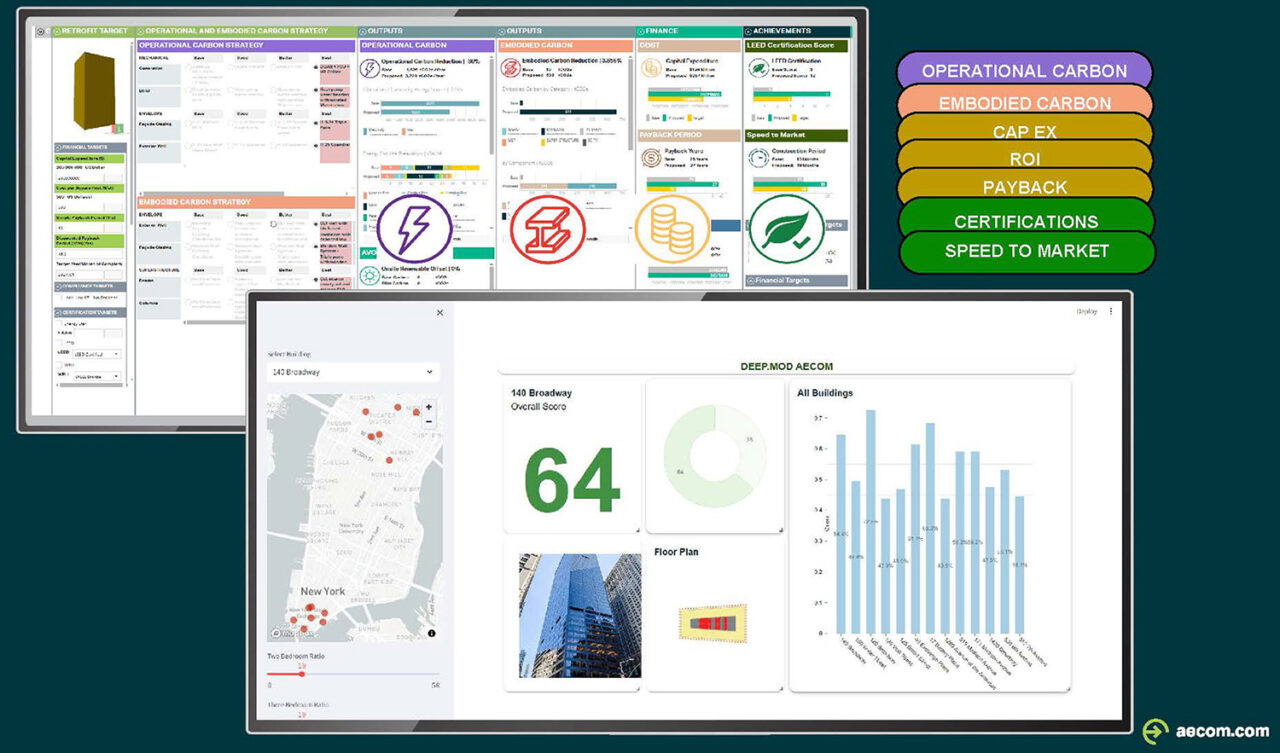This screenshot has width=1280, height=753.
Task: Click the map zoom in button
Action: click(428, 408)
